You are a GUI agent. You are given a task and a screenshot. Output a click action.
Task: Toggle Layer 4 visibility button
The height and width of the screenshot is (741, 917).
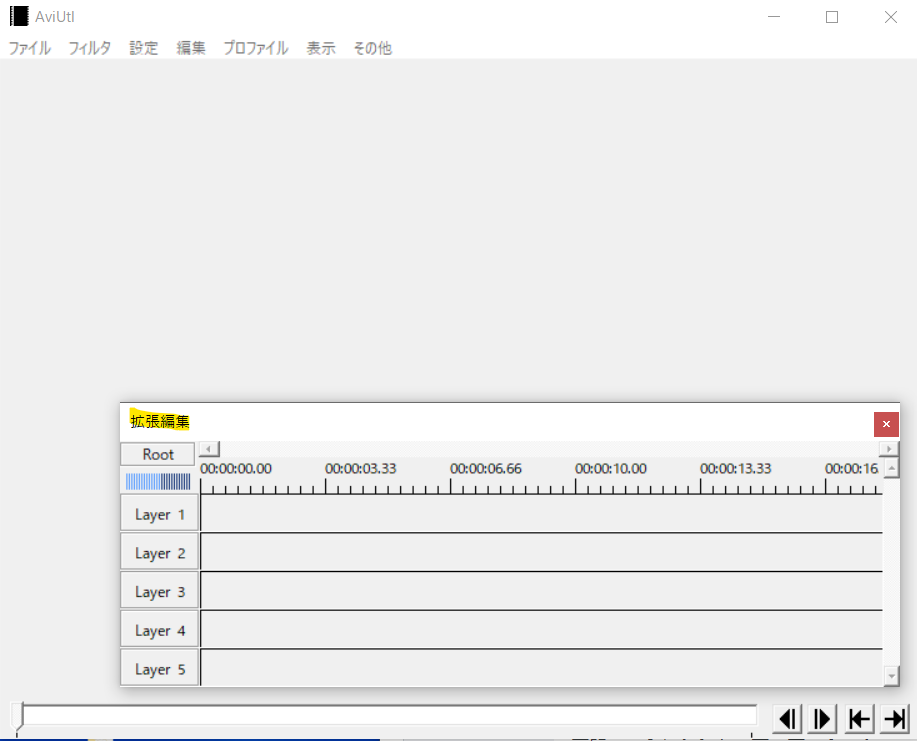tap(160, 629)
